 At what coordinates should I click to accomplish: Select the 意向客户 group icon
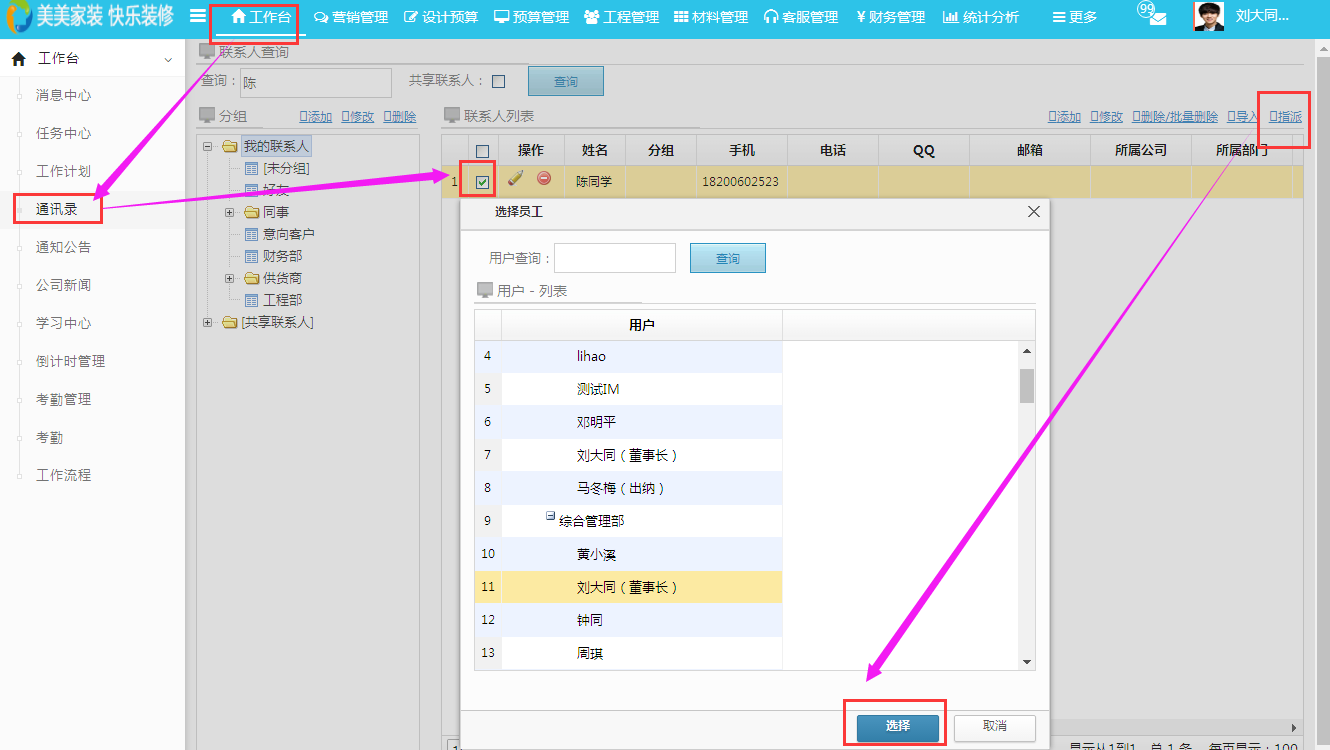pos(252,234)
